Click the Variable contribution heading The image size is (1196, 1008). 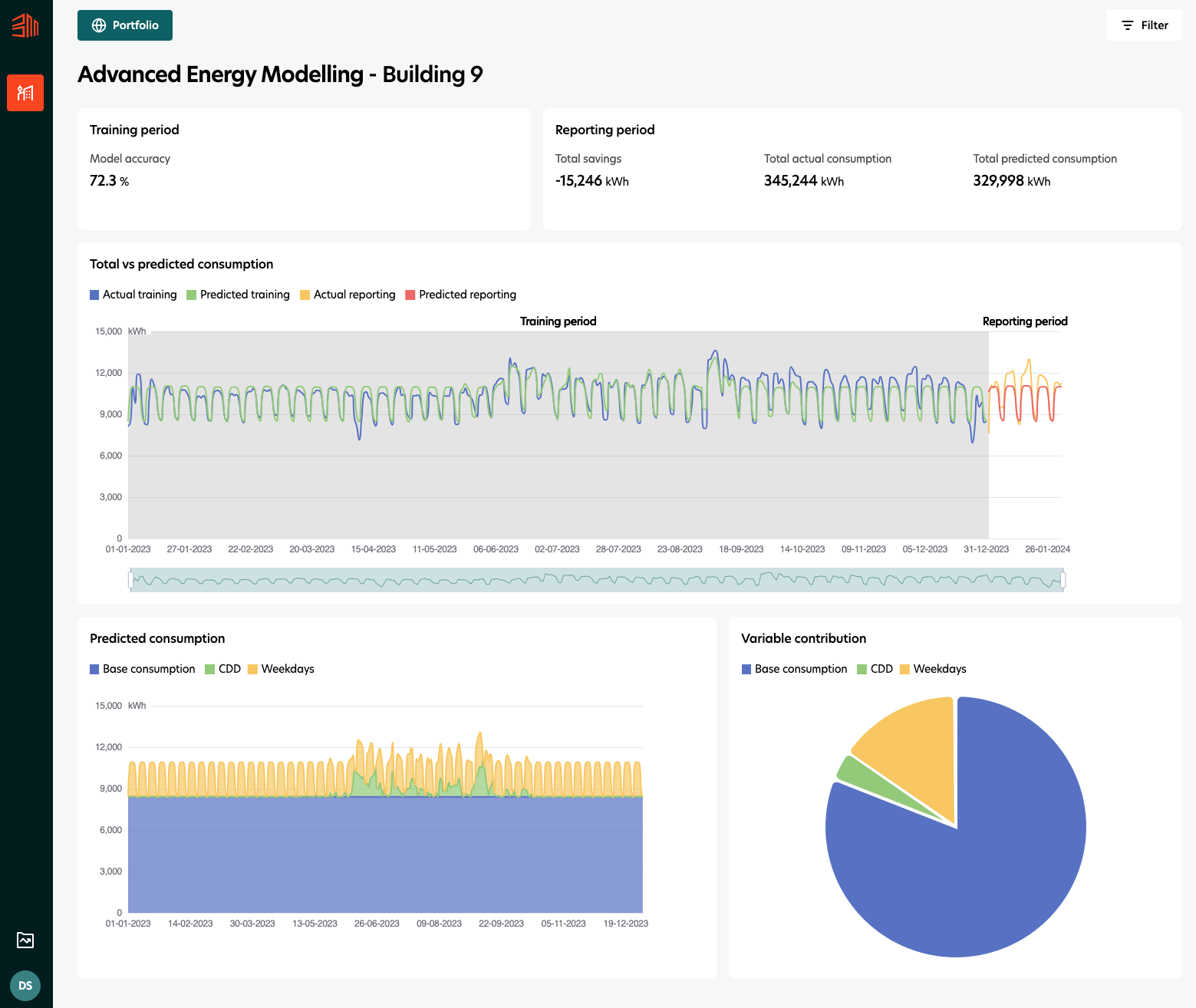click(x=804, y=638)
